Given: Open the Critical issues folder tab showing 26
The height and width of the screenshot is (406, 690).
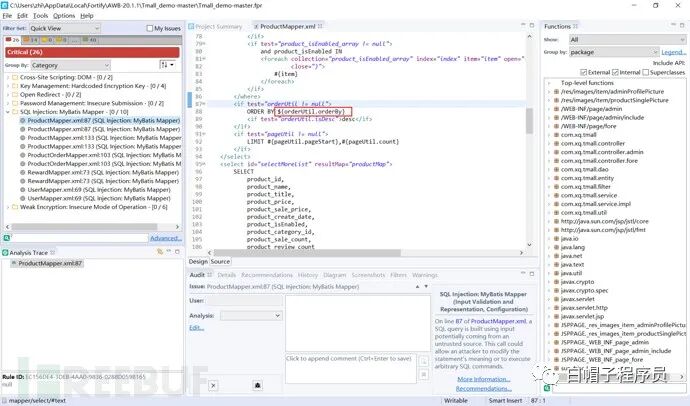Looking at the screenshot, I should click(x=12, y=40).
